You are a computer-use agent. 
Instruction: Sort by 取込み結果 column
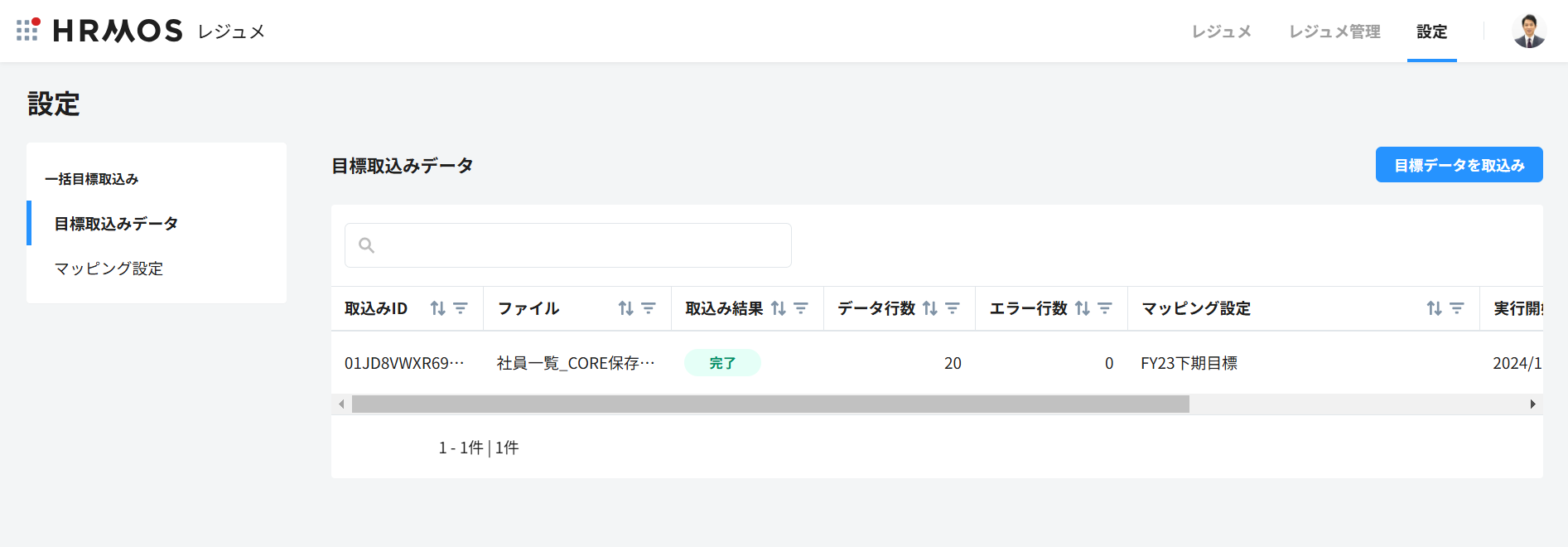(x=779, y=308)
